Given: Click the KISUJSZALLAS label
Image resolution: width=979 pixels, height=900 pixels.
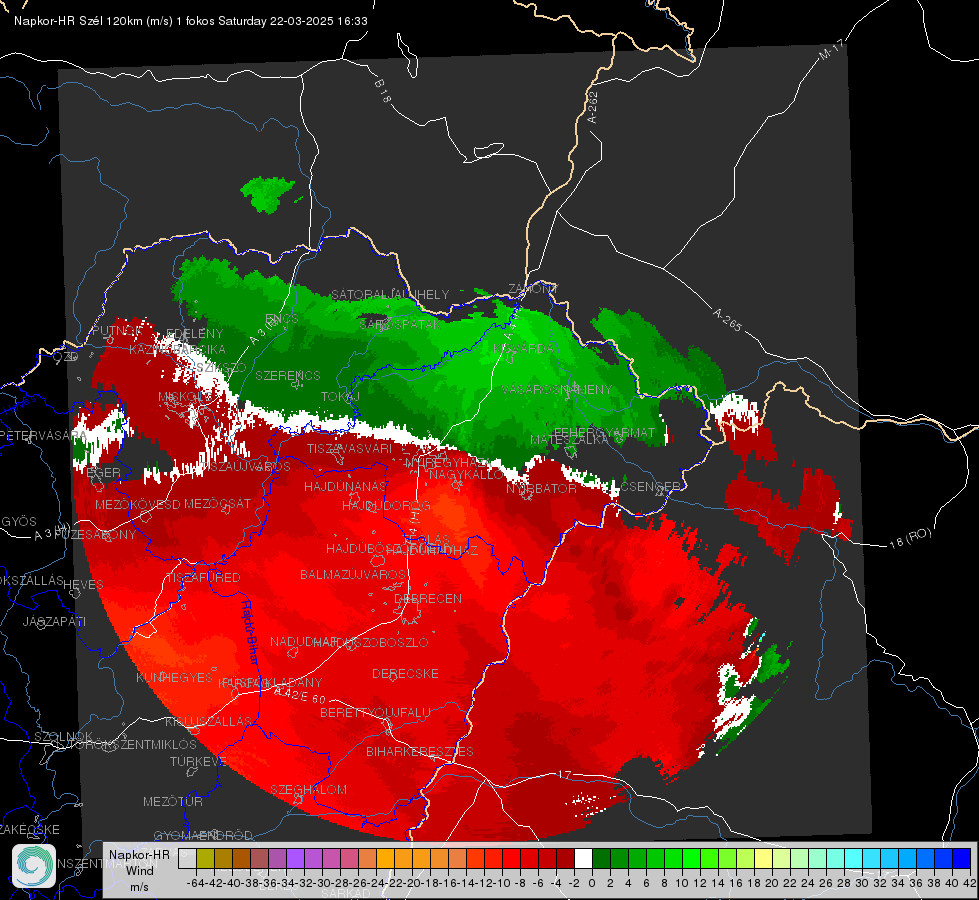Looking at the screenshot, I should [208, 722].
